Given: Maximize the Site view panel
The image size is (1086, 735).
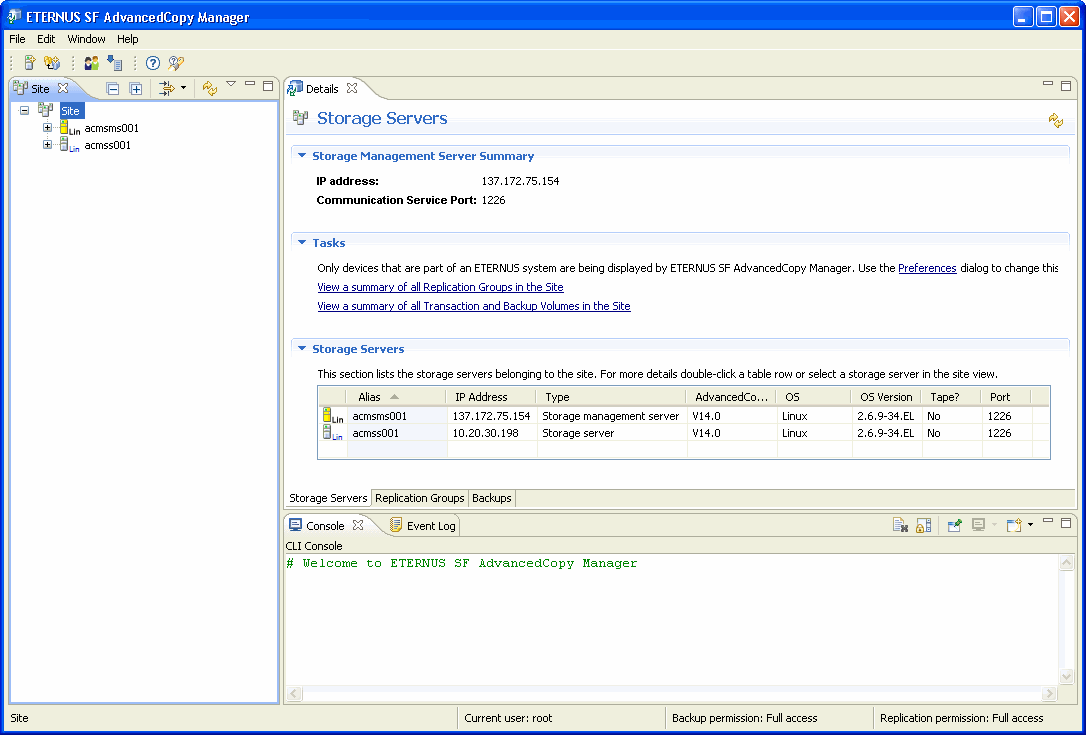Looking at the screenshot, I should [268, 85].
